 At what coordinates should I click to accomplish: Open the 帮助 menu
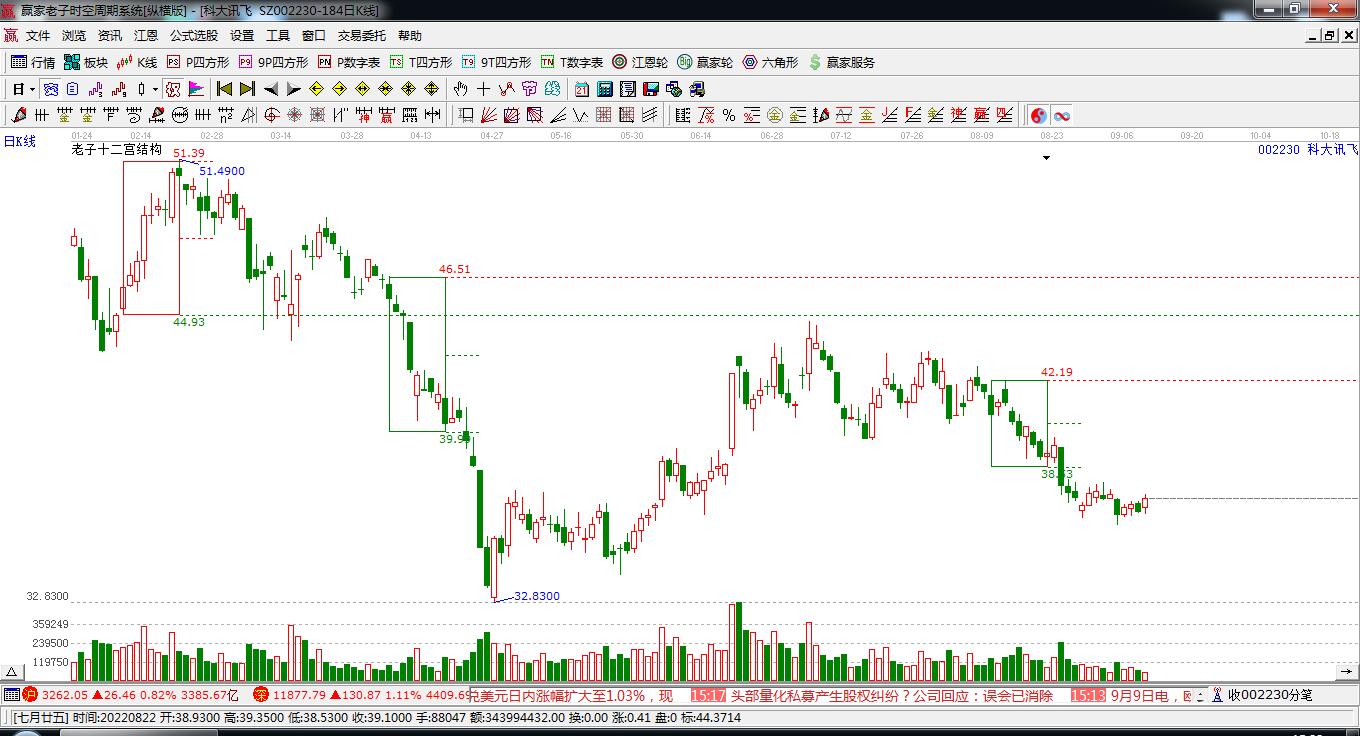(x=410, y=35)
